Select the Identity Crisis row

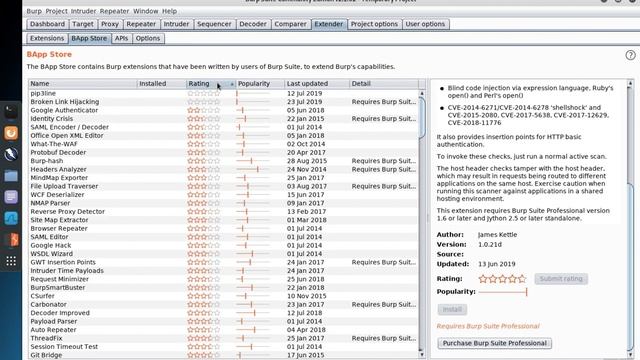coord(223,119)
